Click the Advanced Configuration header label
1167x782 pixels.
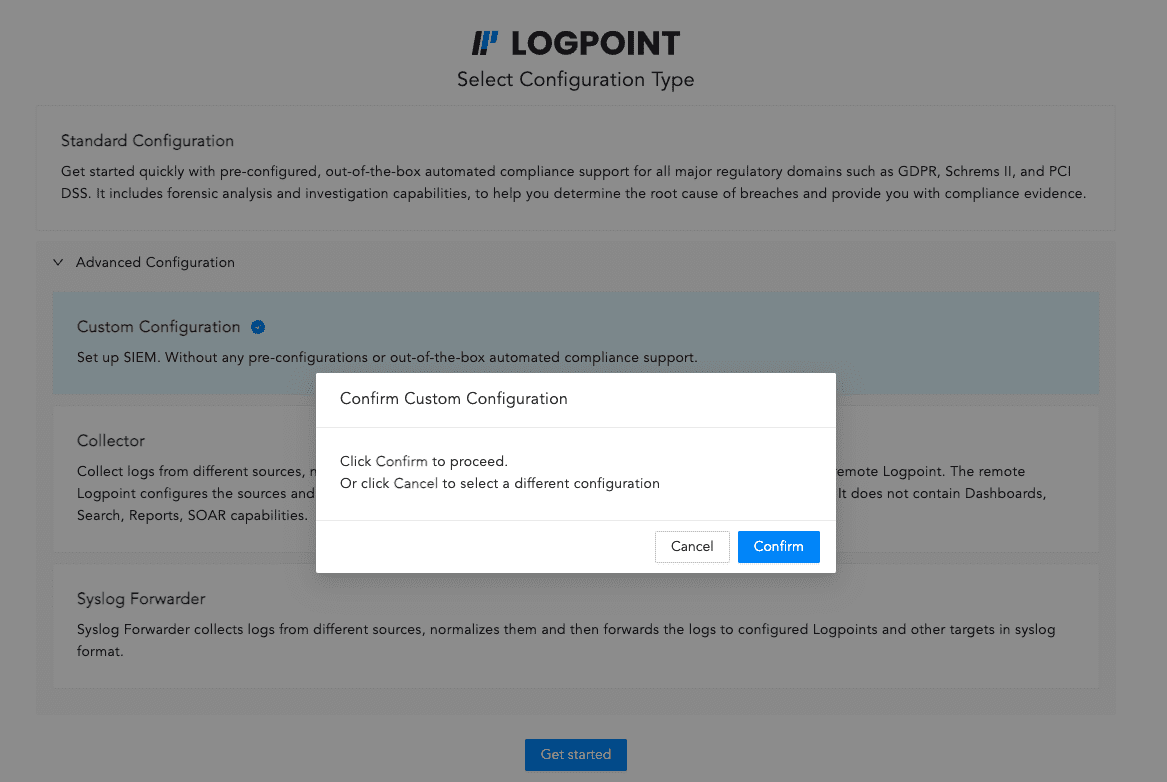(155, 262)
